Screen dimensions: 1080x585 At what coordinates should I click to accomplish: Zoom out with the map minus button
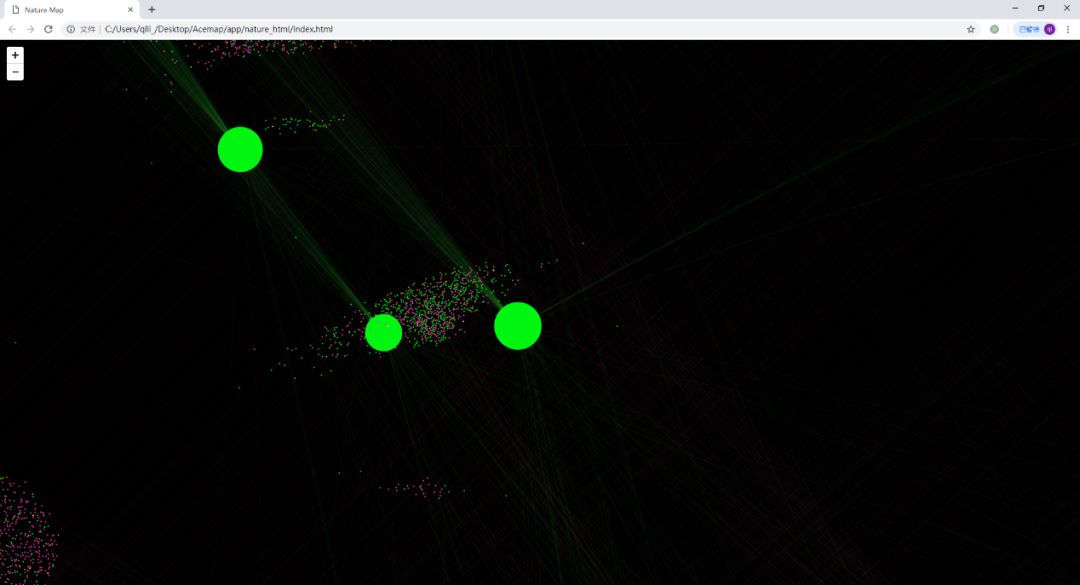[x=15, y=72]
